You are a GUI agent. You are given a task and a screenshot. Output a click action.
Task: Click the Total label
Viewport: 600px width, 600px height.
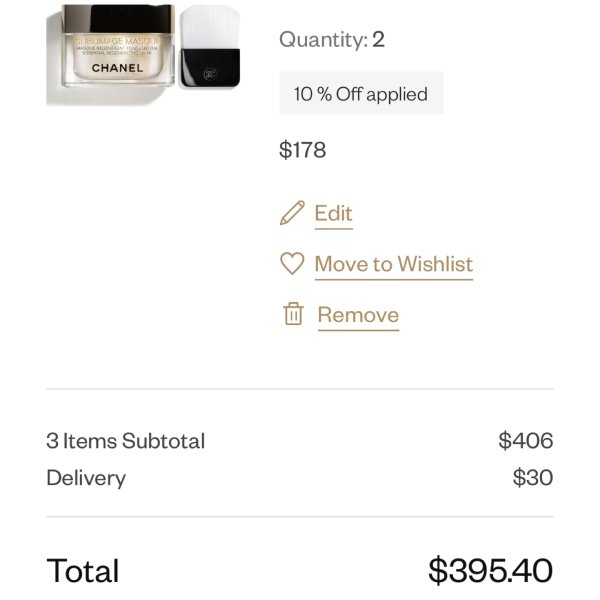[83, 571]
